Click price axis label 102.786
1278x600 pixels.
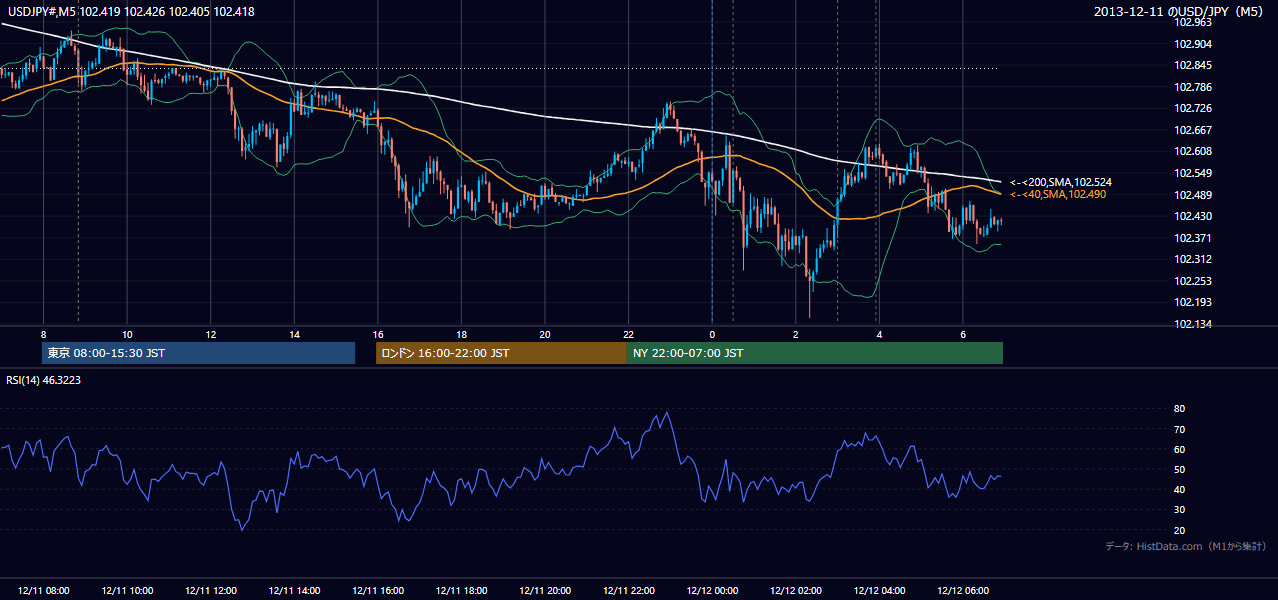pyautogui.click(x=1192, y=87)
